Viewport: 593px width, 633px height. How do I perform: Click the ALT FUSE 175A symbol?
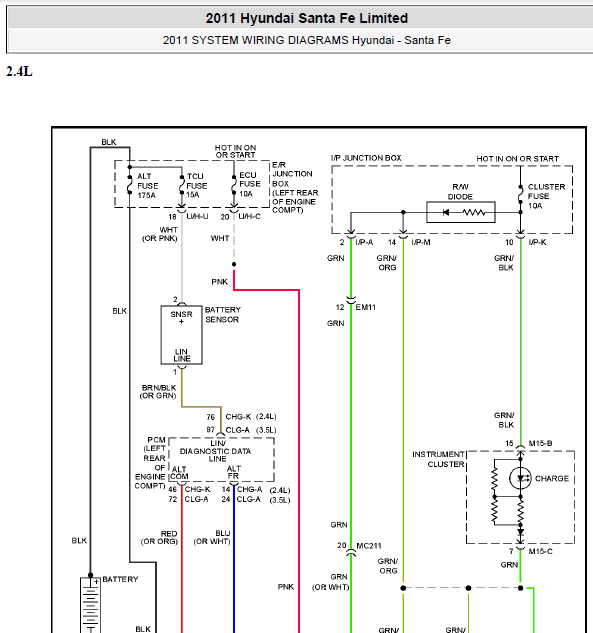point(130,184)
